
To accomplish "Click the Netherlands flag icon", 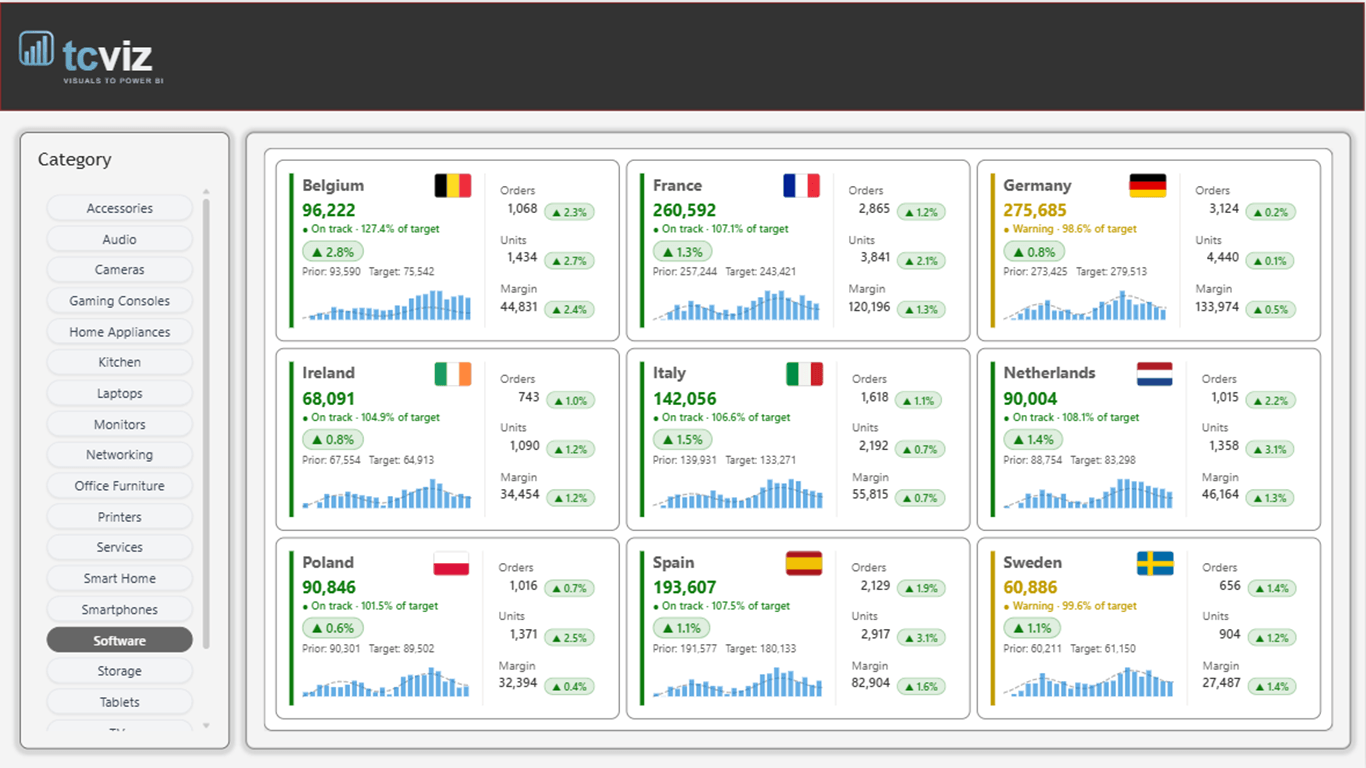I will pos(1155,374).
